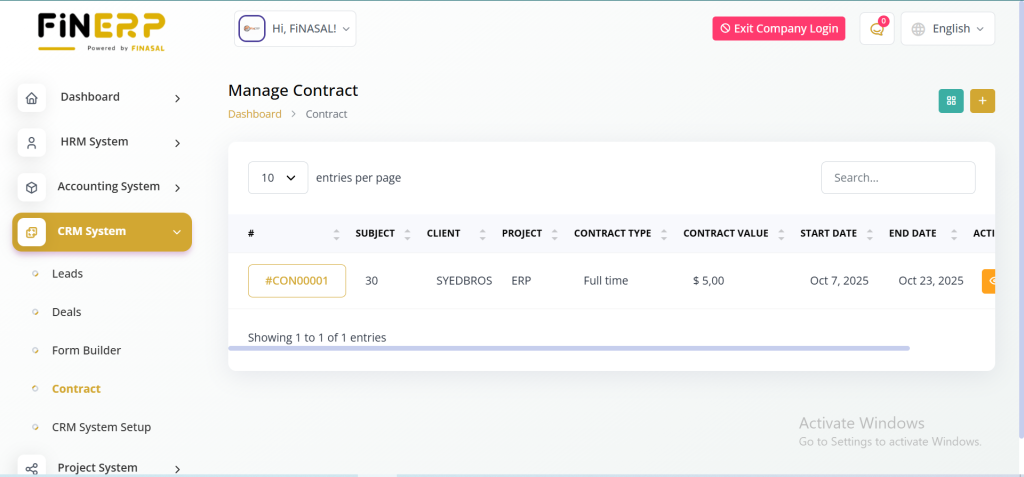The width and height of the screenshot is (1024, 477).
Task: Click the orange view action icon
Action: (x=989, y=281)
